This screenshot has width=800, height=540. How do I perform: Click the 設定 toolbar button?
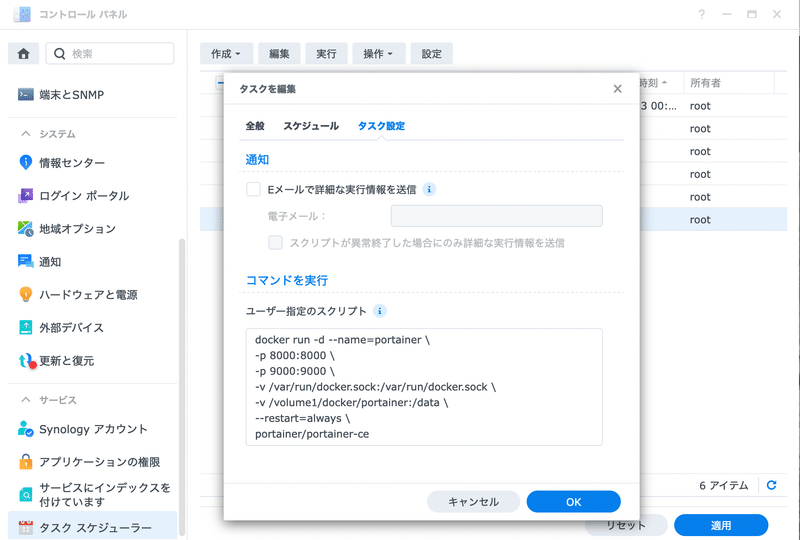(x=431, y=54)
